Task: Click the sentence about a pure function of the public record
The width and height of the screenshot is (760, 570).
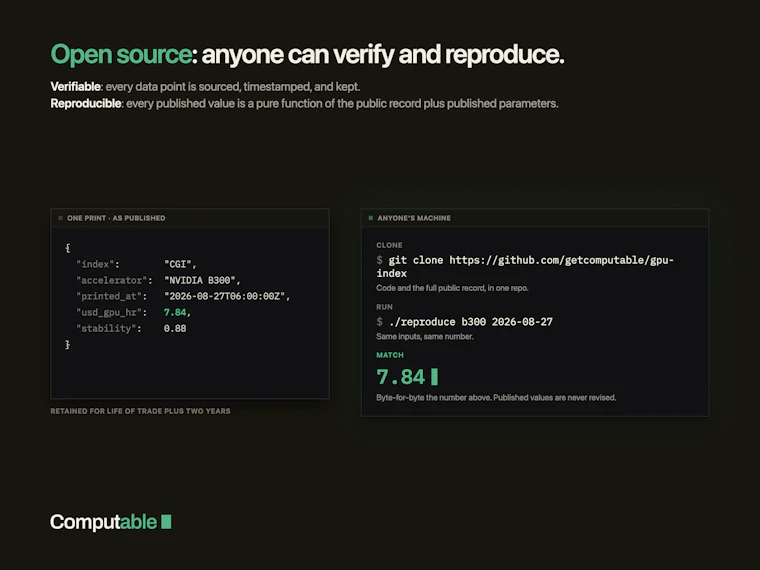Action: click(342, 104)
